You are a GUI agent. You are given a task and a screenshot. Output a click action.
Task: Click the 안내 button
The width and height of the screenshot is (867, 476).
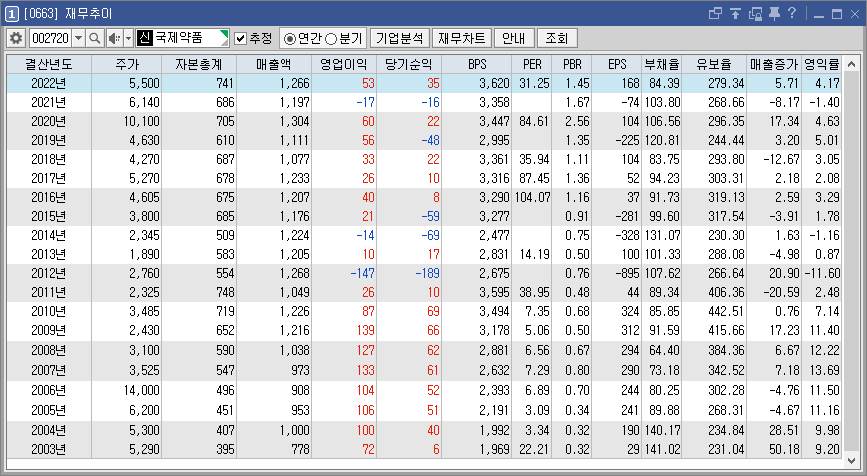[x=514, y=38]
